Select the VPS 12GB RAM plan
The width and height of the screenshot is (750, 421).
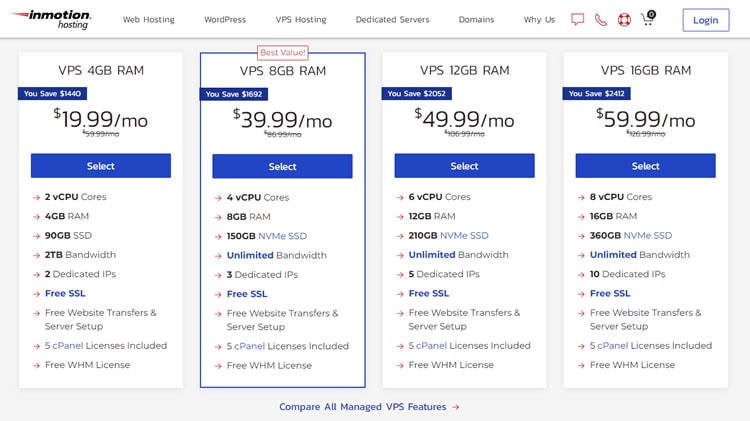tap(464, 166)
